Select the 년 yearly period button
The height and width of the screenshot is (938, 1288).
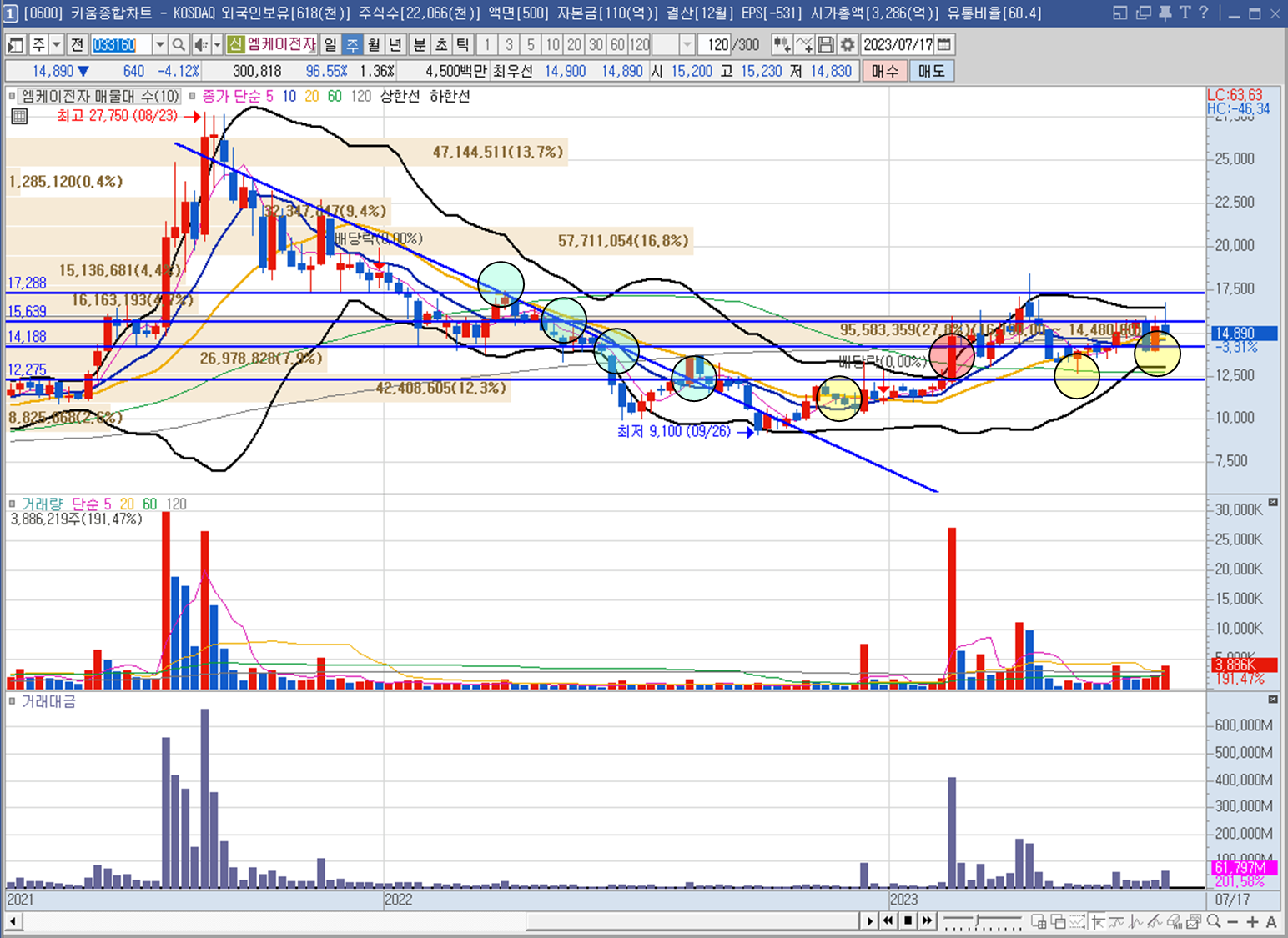pos(395,44)
